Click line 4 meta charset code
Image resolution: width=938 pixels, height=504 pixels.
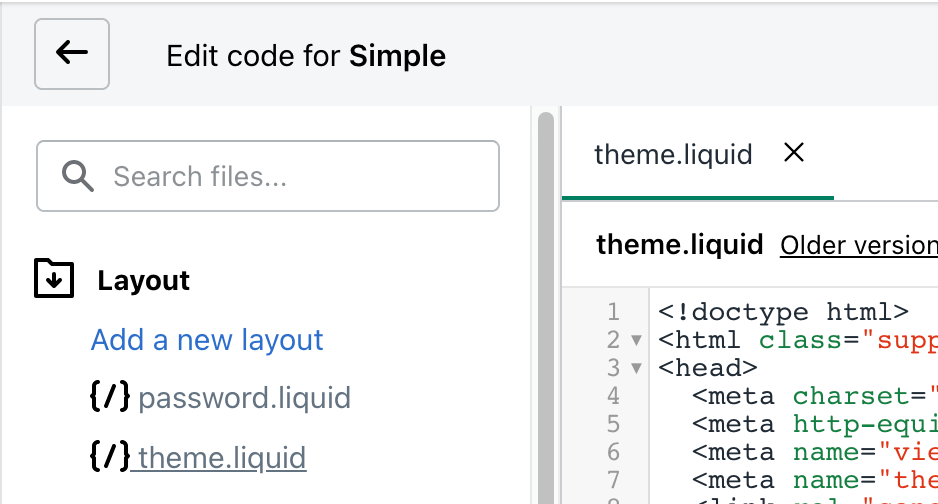click(x=815, y=396)
